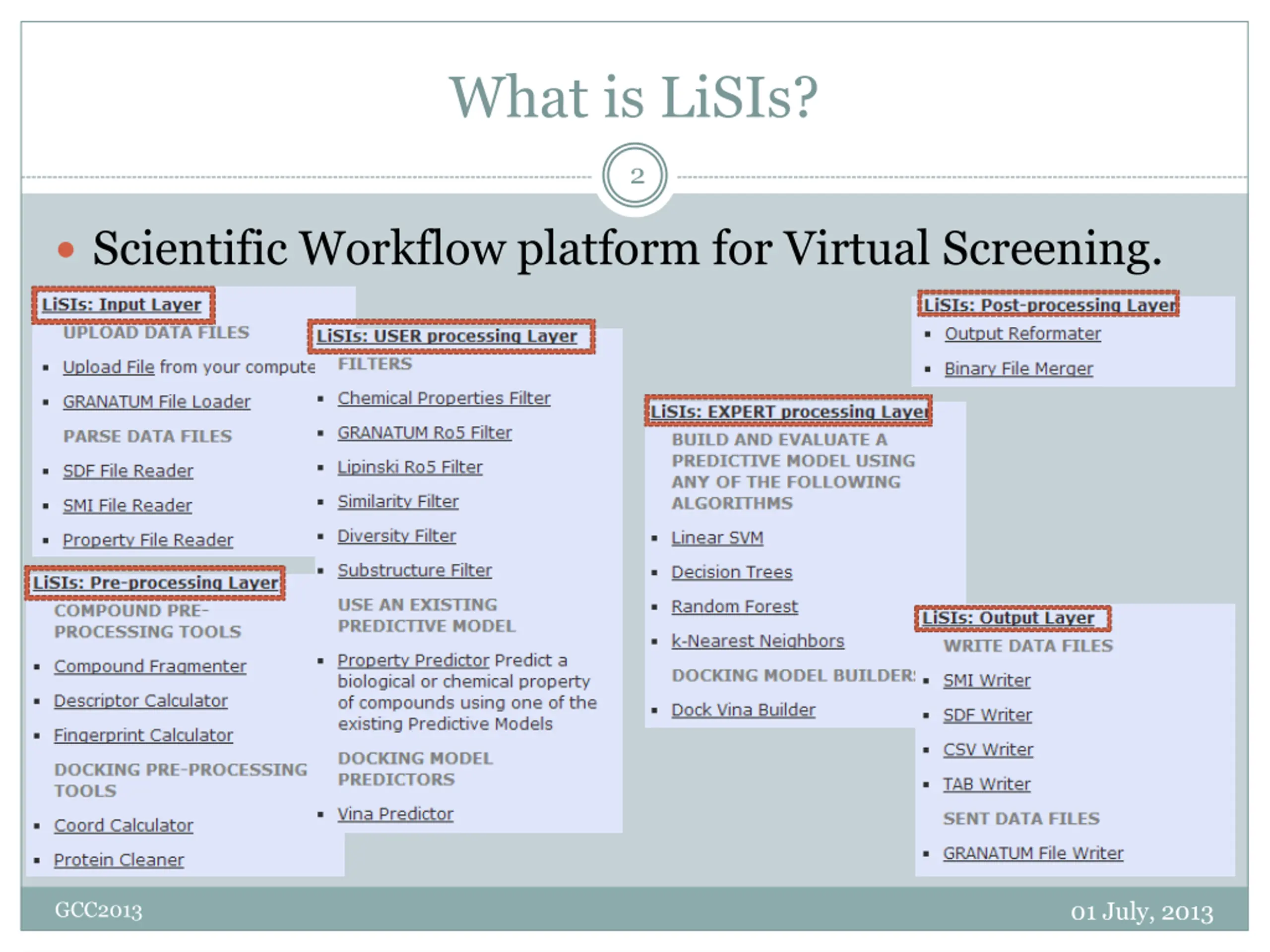This screenshot has width=1270, height=952.
Task: Click the 'GCC2013' footer text
Action: (98, 911)
